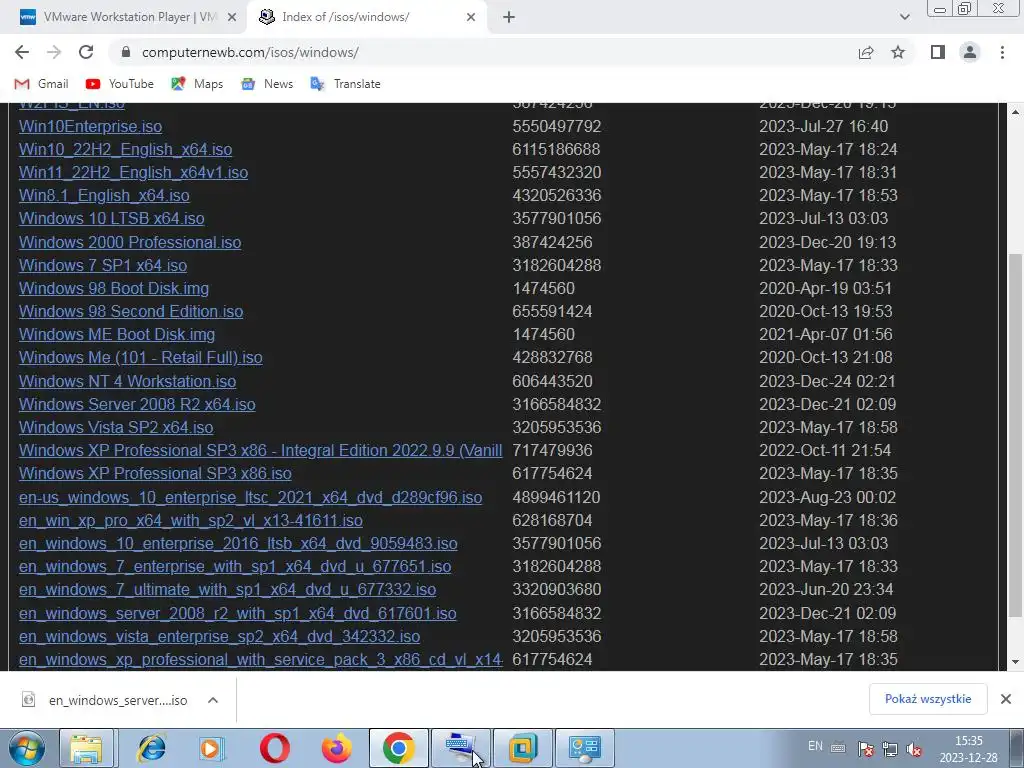Open Windows XP Professional SP3 x86.iso

[155, 473]
